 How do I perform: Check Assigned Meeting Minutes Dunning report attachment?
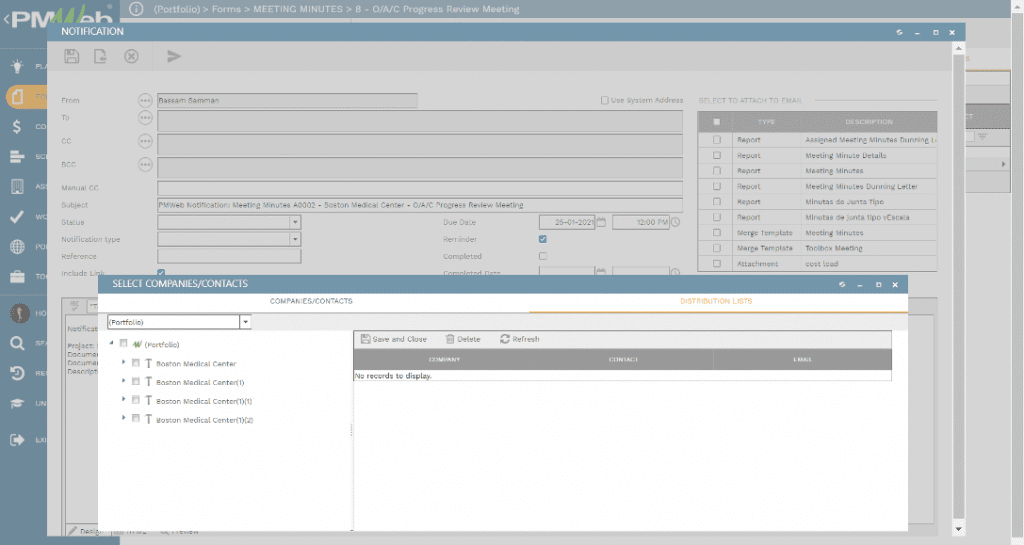717,140
